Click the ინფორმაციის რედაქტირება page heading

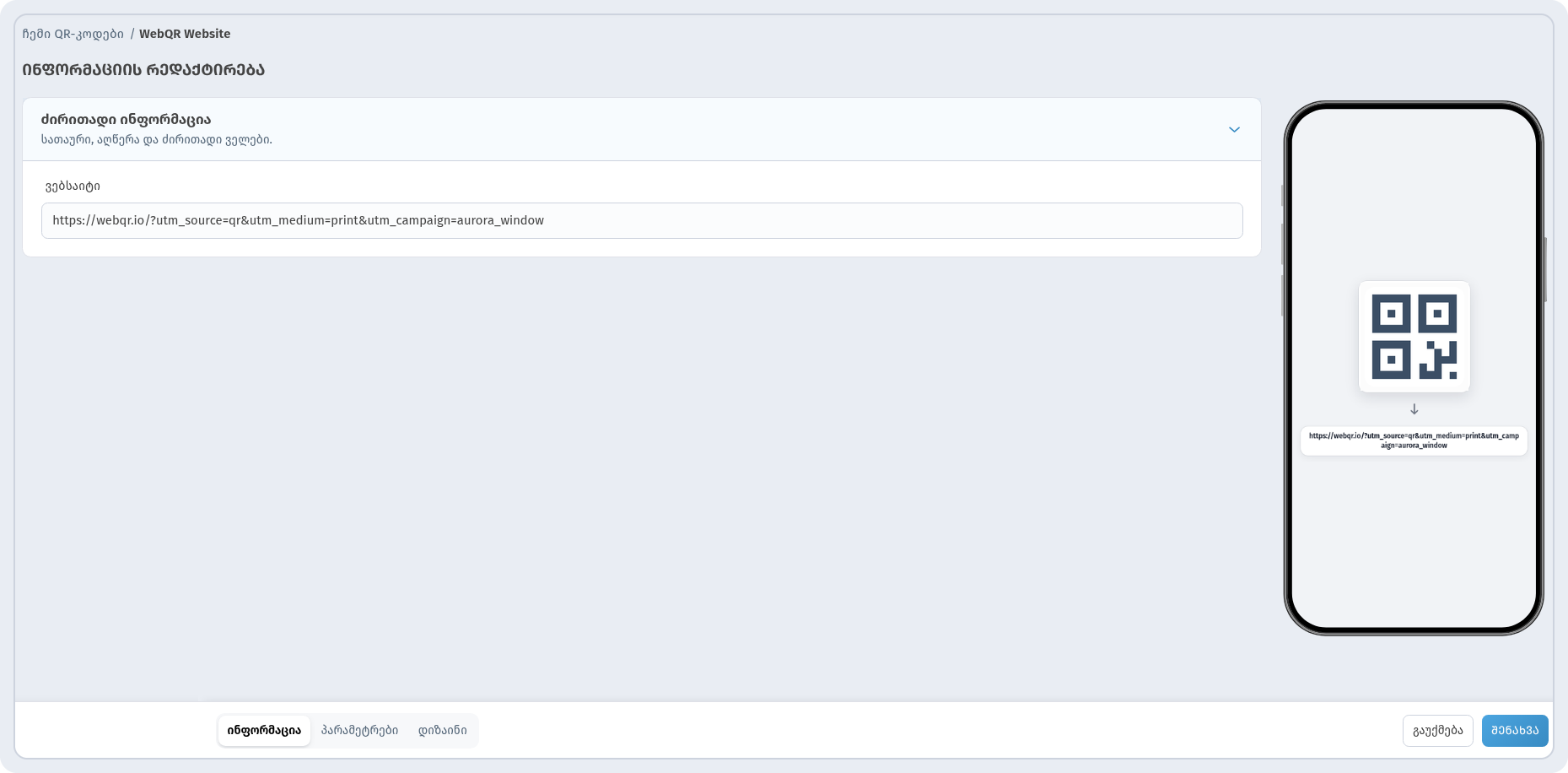pos(143,70)
